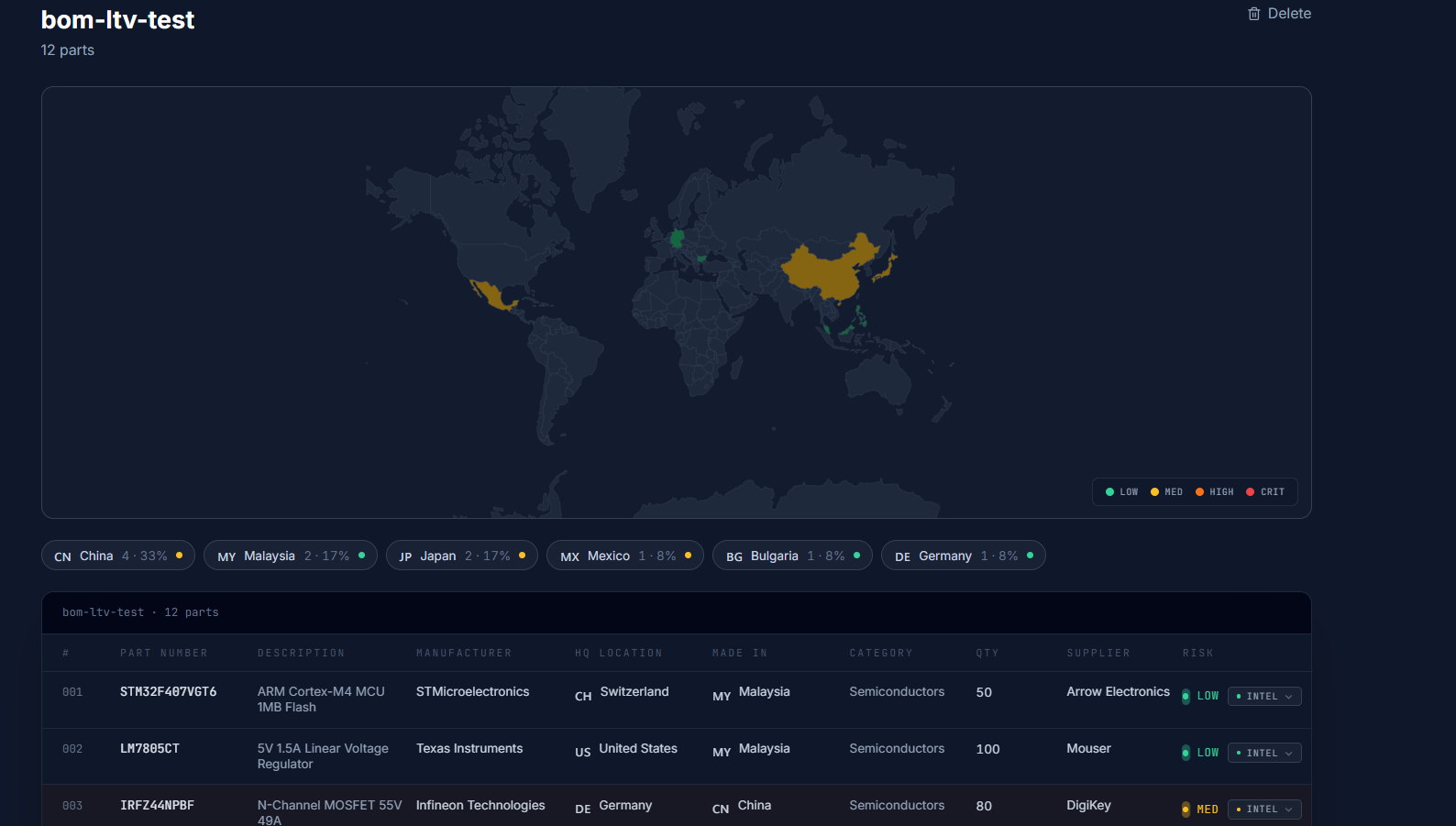Image resolution: width=1456 pixels, height=826 pixels.
Task: Click quantity 100 in row 002
Action: (987, 750)
